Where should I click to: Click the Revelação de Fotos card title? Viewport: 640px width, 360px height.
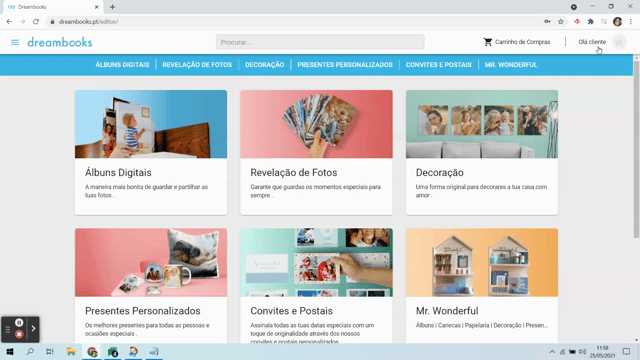click(x=294, y=173)
